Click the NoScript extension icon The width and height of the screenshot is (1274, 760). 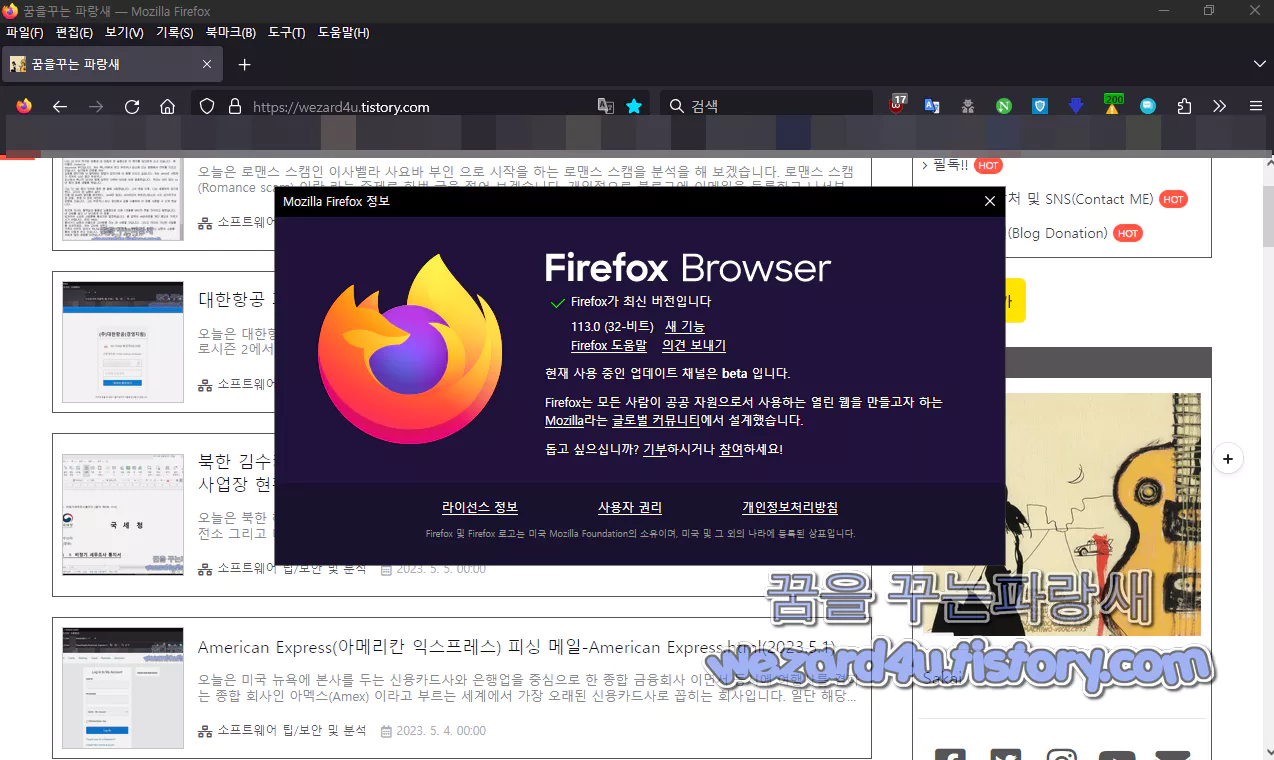click(x=1003, y=105)
